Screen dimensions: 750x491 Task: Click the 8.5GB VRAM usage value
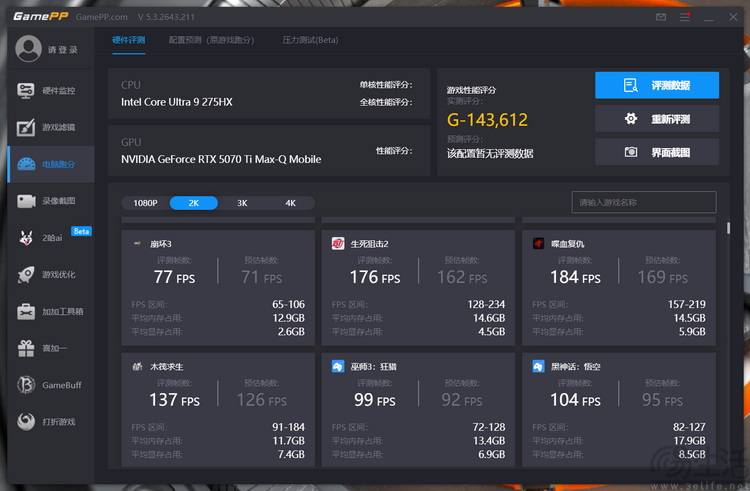tap(692, 454)
